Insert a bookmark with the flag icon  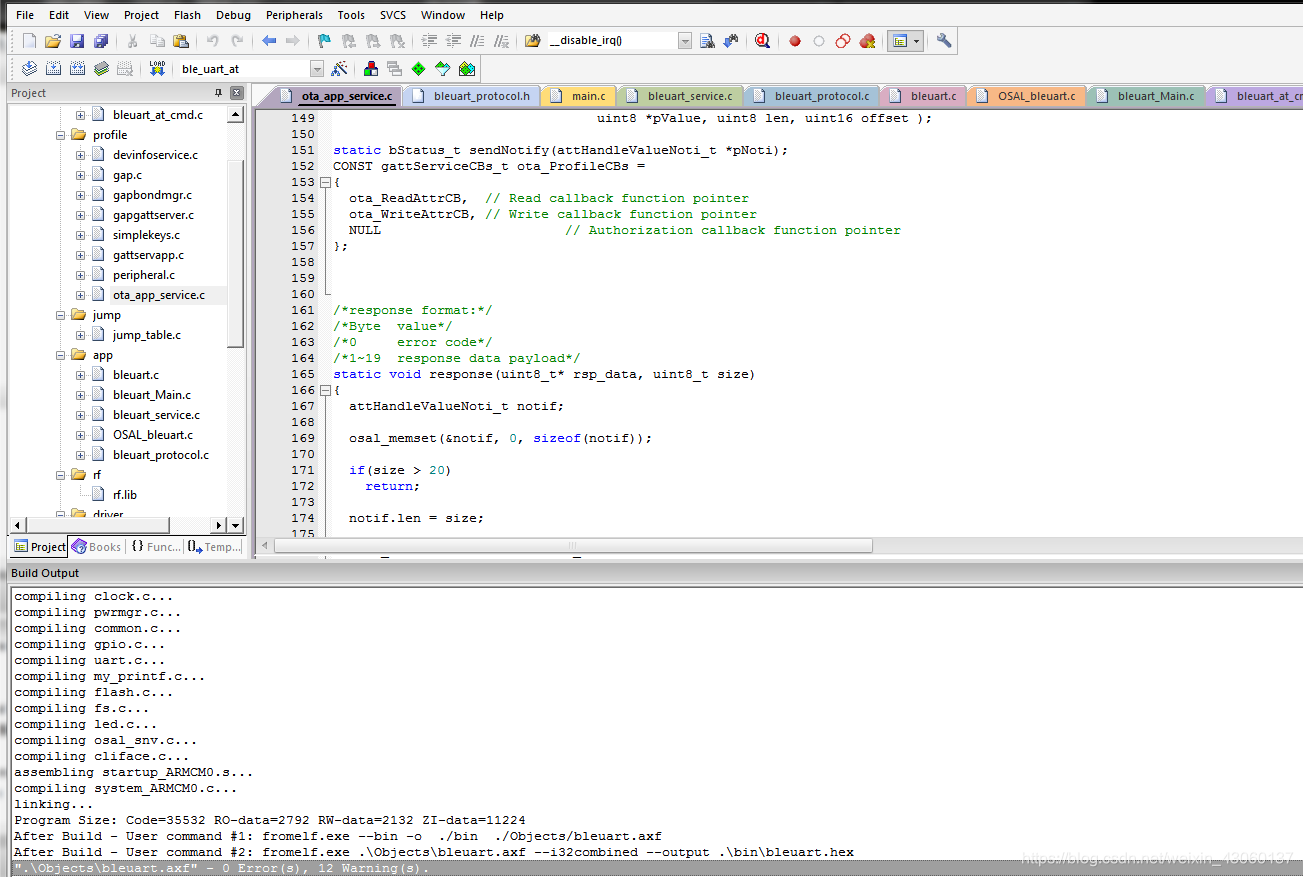[324, 41]
